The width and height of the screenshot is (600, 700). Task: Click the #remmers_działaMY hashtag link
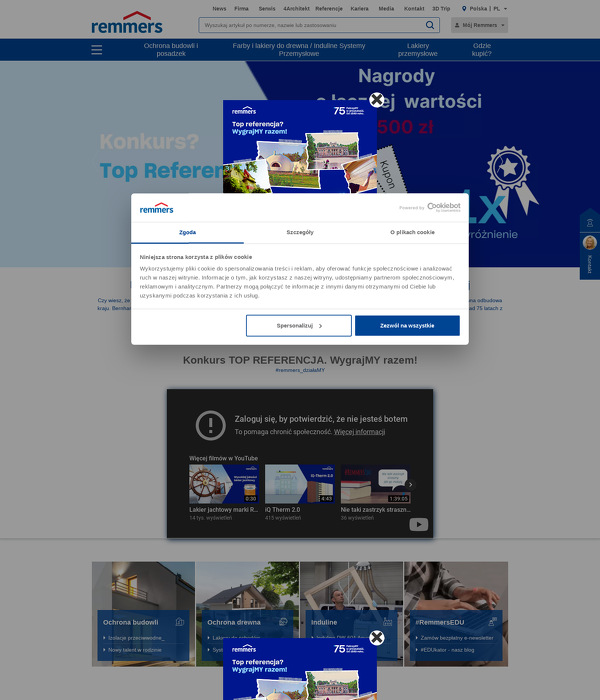pos(300,370)
